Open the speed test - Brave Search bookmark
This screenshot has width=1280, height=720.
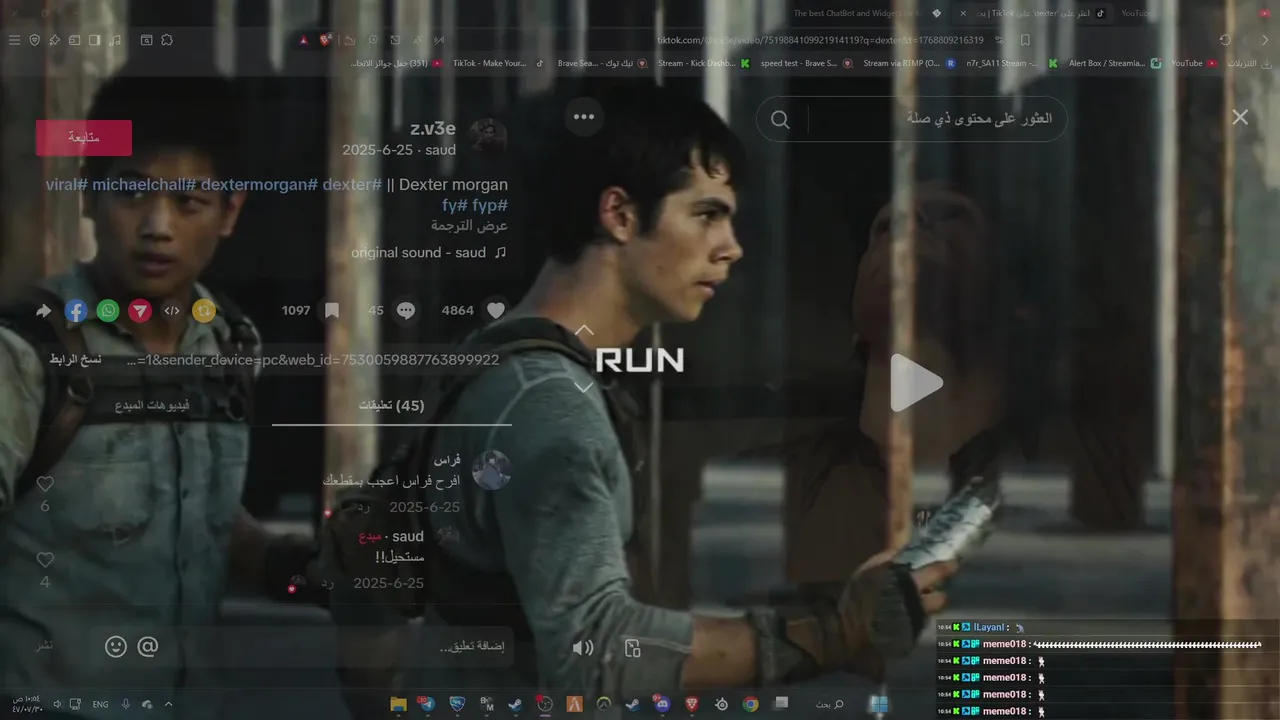click(x=806, y=63)
